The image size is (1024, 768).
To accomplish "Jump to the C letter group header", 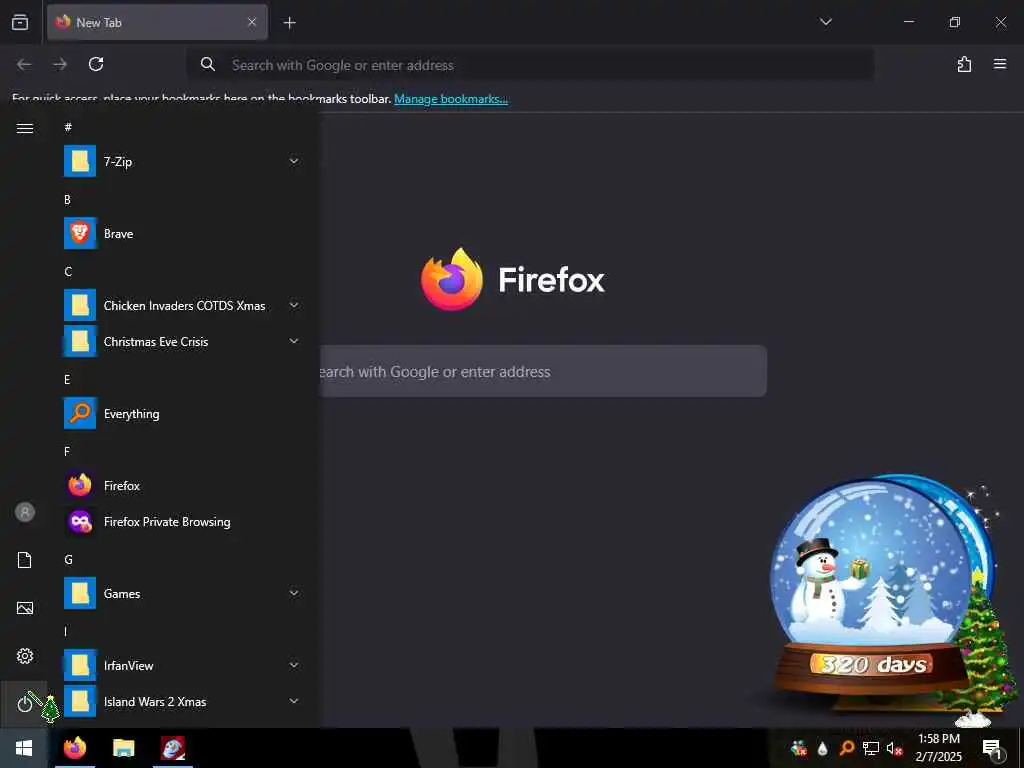I will click(68, 272).
